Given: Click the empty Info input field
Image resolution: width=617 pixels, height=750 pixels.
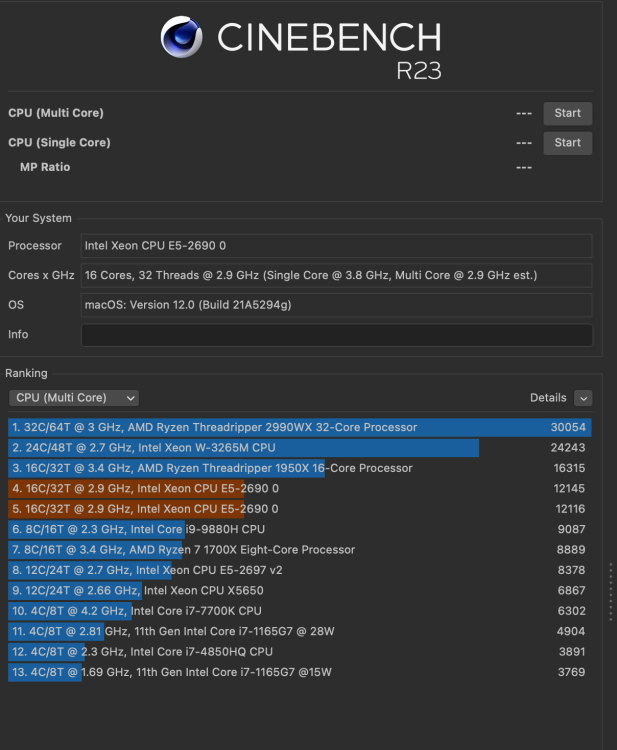Looking at the screenshot, I should click(x=337, y=335).
